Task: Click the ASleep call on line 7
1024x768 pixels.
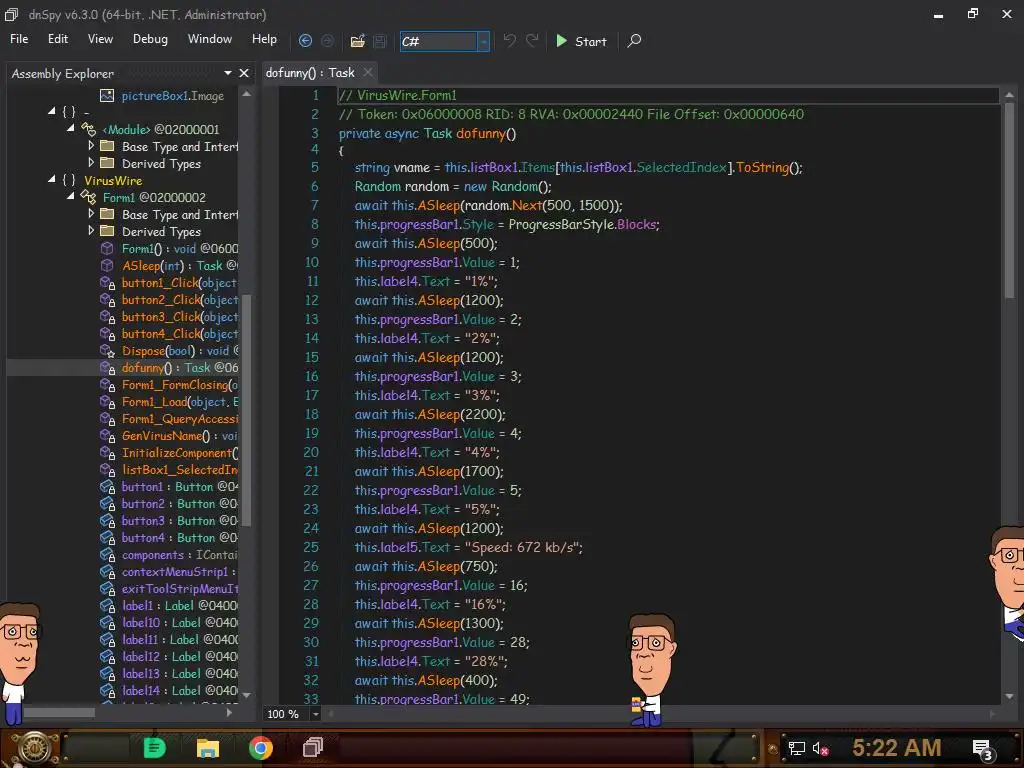Action: pos(439,205)
